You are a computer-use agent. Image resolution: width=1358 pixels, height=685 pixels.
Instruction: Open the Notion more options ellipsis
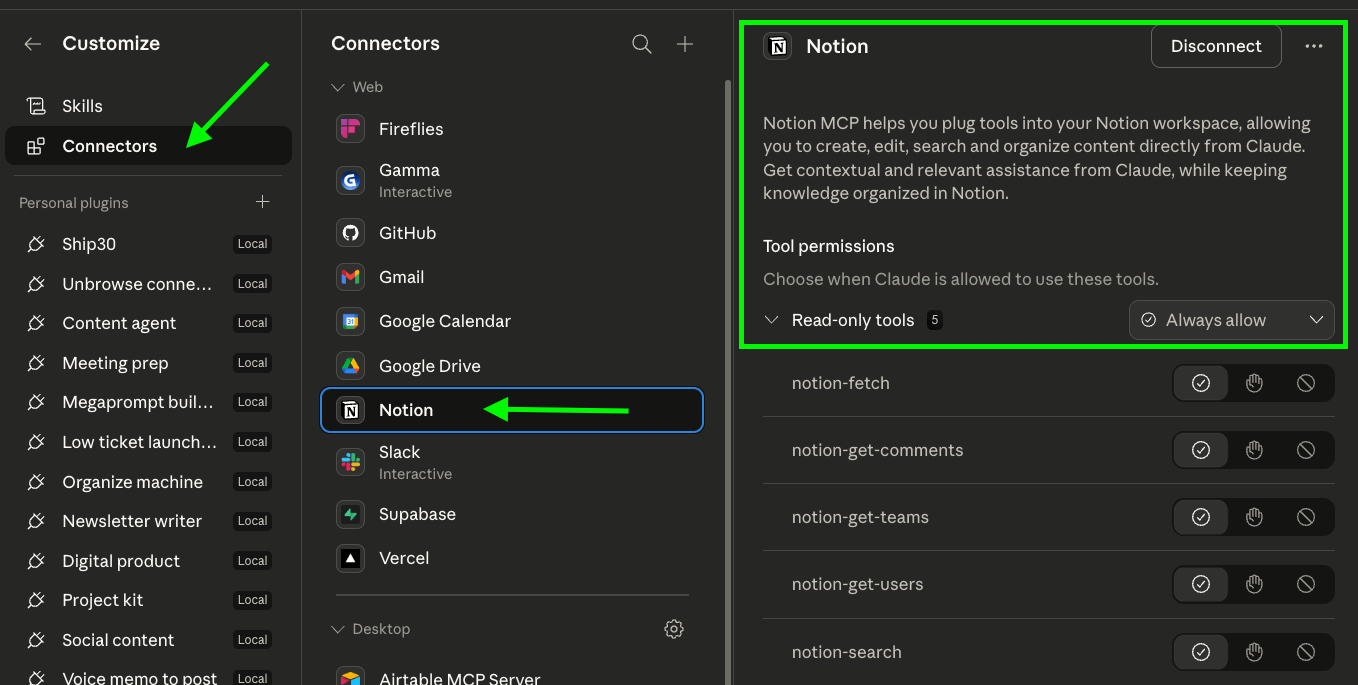click(x=1314, y=46)
